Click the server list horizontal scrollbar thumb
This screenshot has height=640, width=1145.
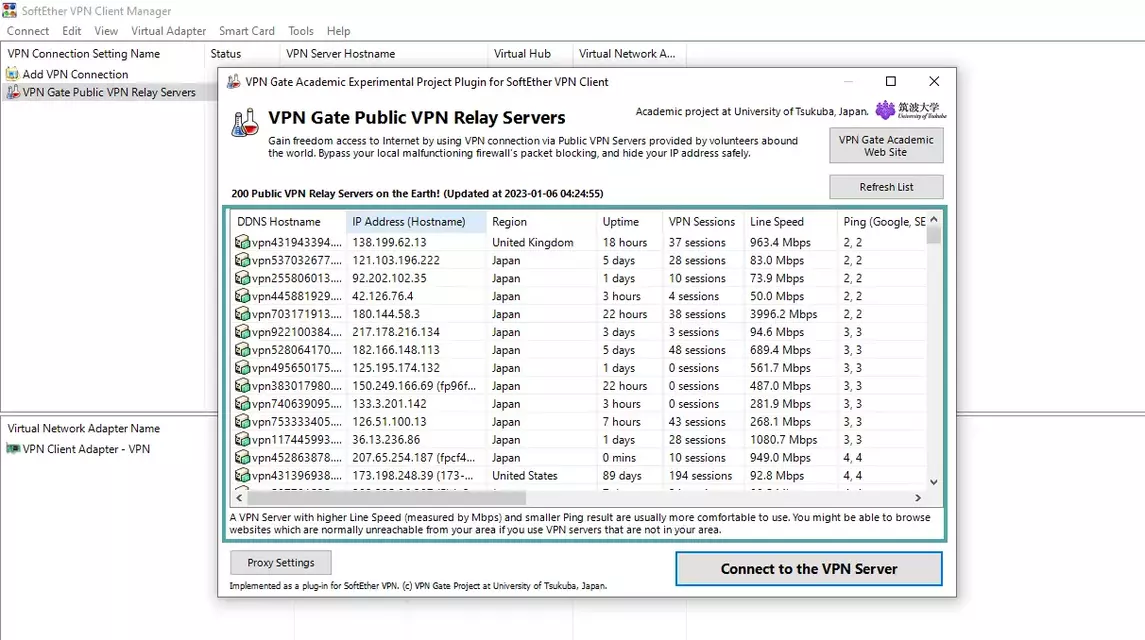coord(386,498)
